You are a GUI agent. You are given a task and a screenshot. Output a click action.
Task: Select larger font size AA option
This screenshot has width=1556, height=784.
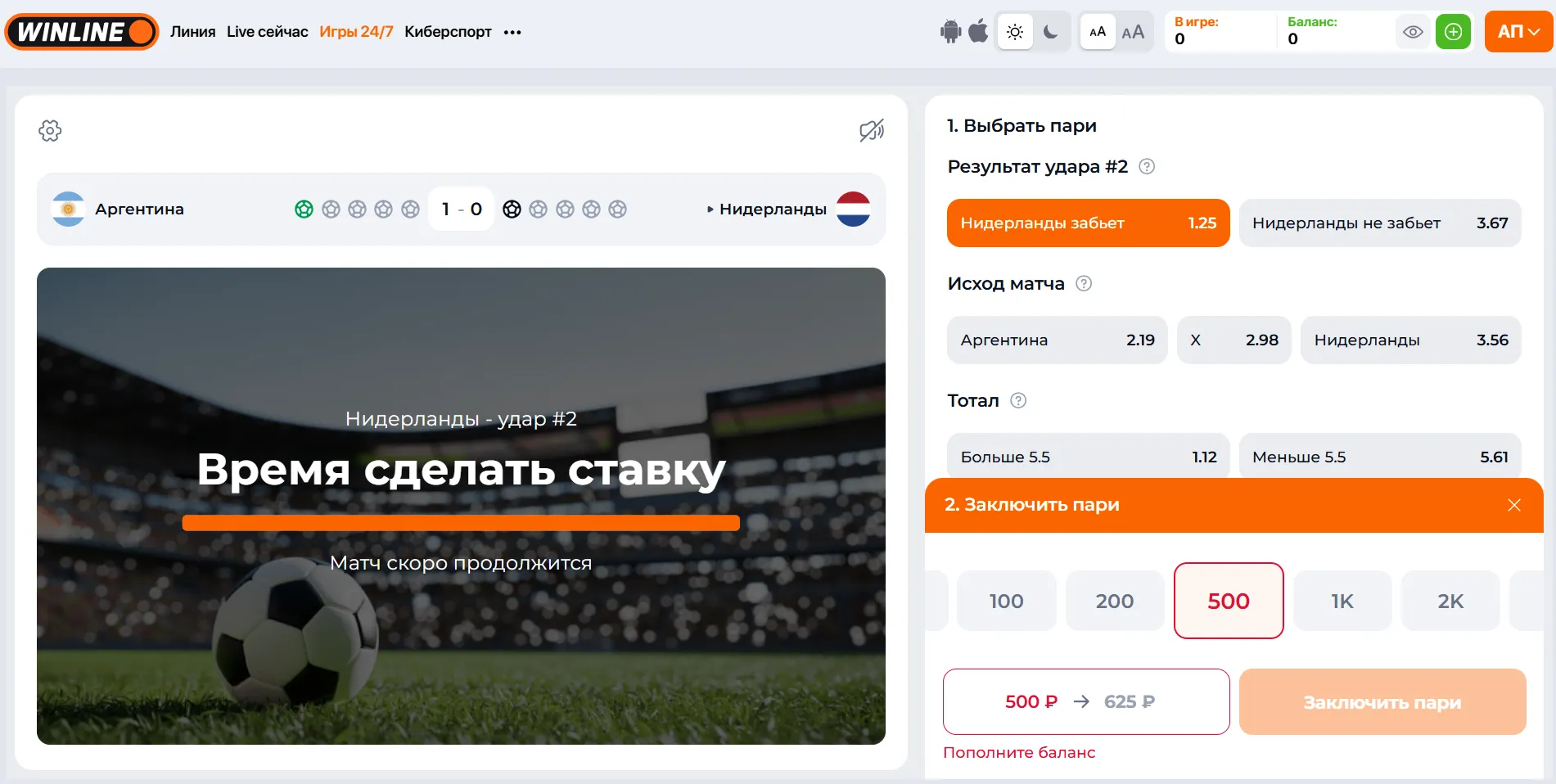click(x=1133, y=32)
